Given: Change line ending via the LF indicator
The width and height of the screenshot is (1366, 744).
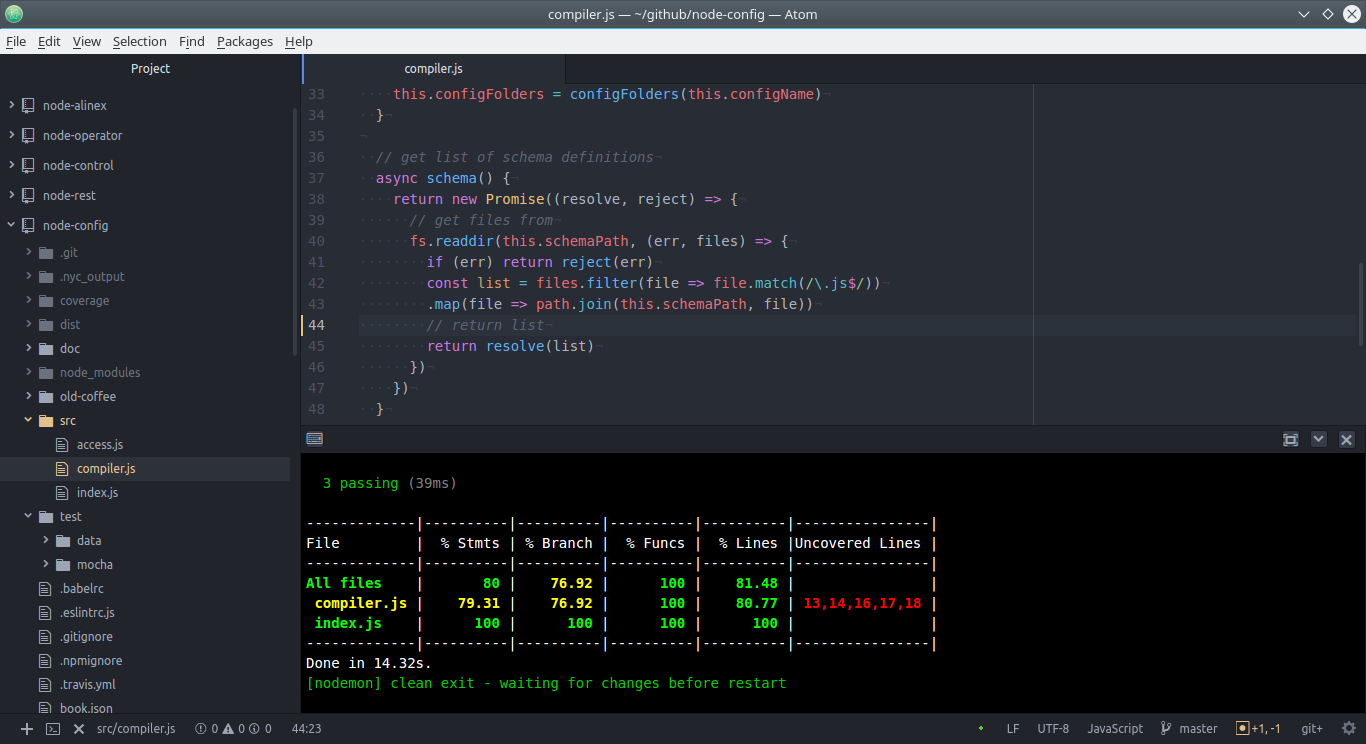Looking at the screenshot, I should [x=1013, y=728].
